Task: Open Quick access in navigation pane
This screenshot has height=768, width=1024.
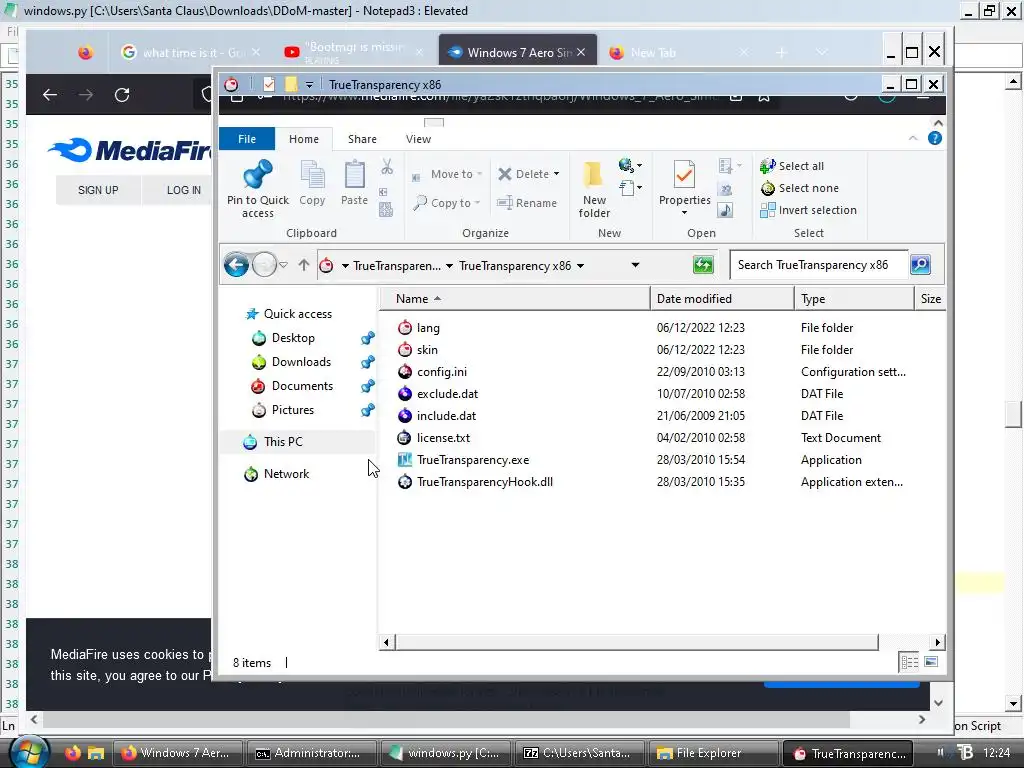Action: pyautogui.click(x=297, y=314)
